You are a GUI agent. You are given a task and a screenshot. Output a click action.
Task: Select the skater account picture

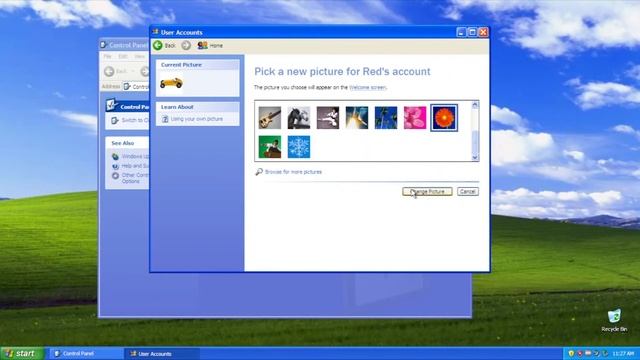(270, 147)
